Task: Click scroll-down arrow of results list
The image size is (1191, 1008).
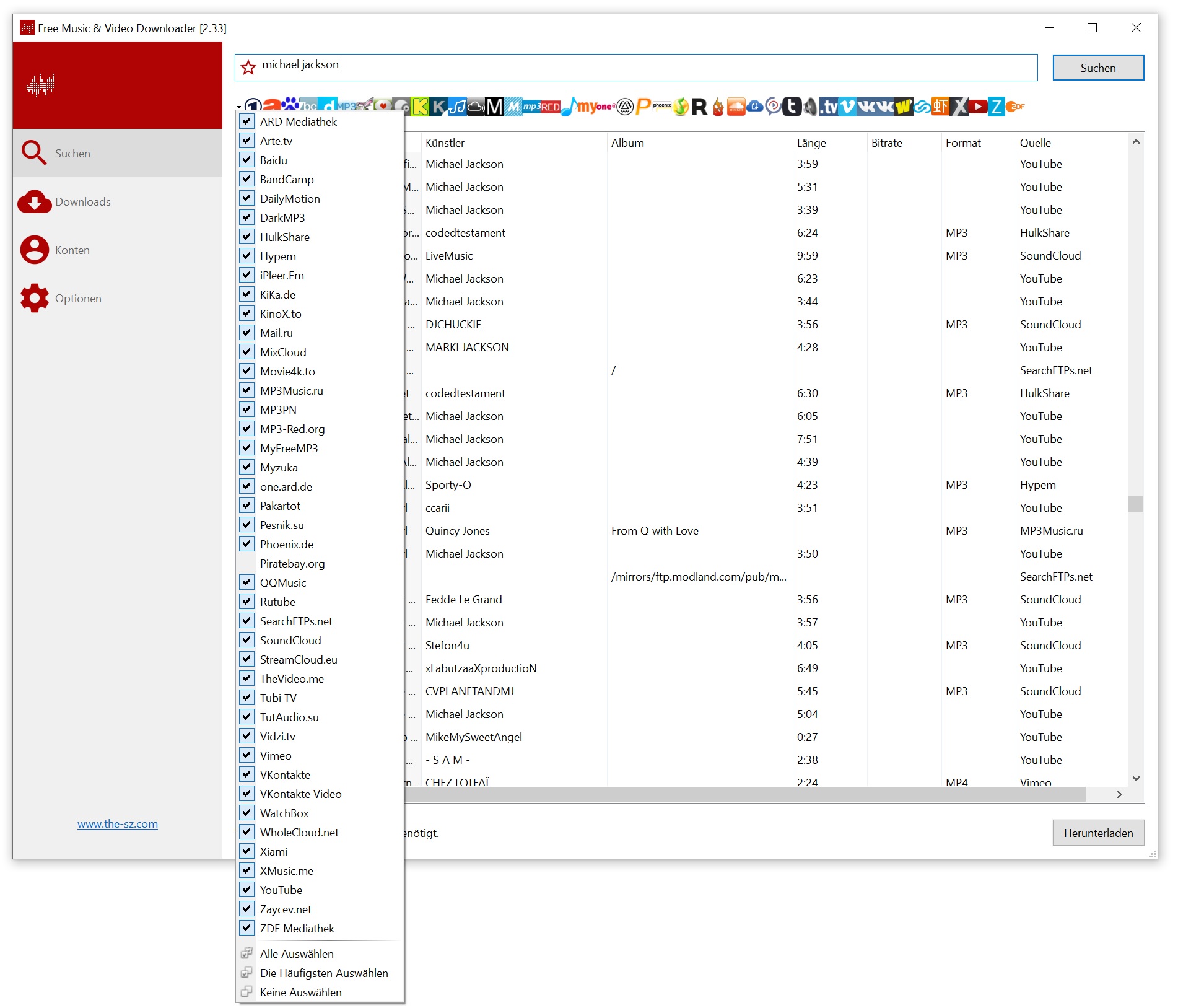Action: click(1136, 779)
